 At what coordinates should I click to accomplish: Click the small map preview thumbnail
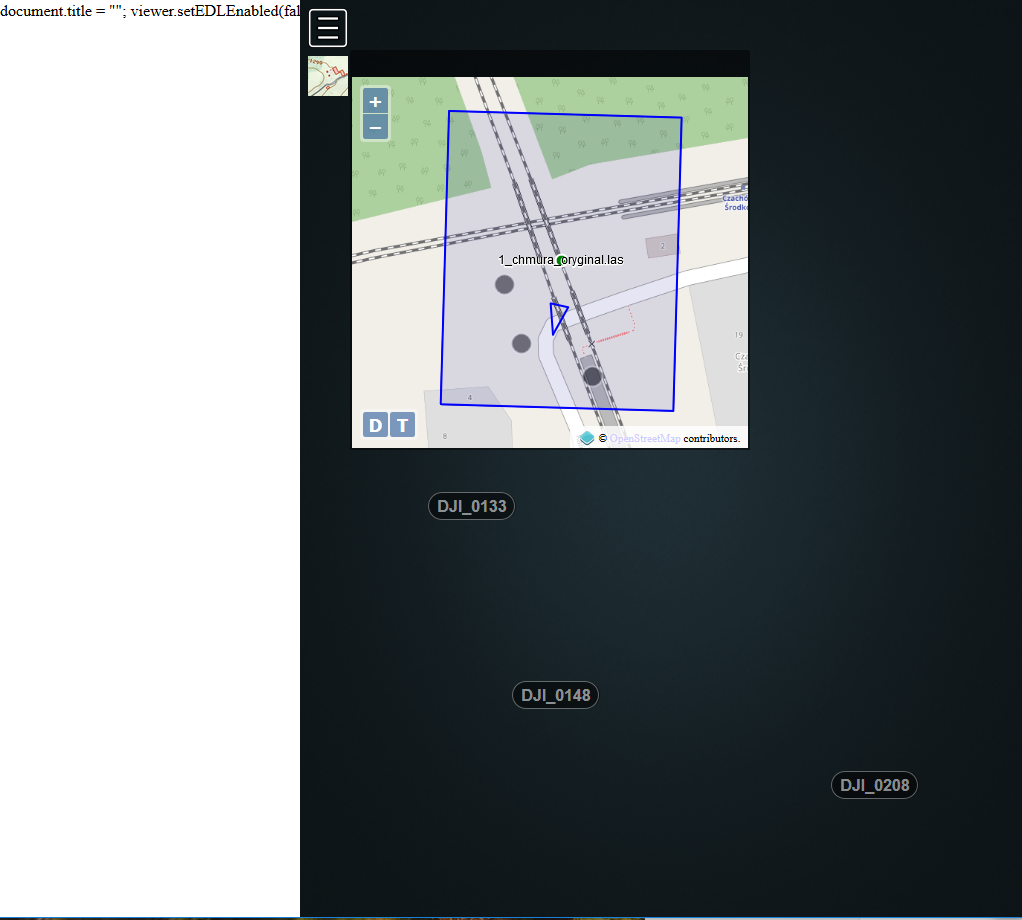(327, 75)
